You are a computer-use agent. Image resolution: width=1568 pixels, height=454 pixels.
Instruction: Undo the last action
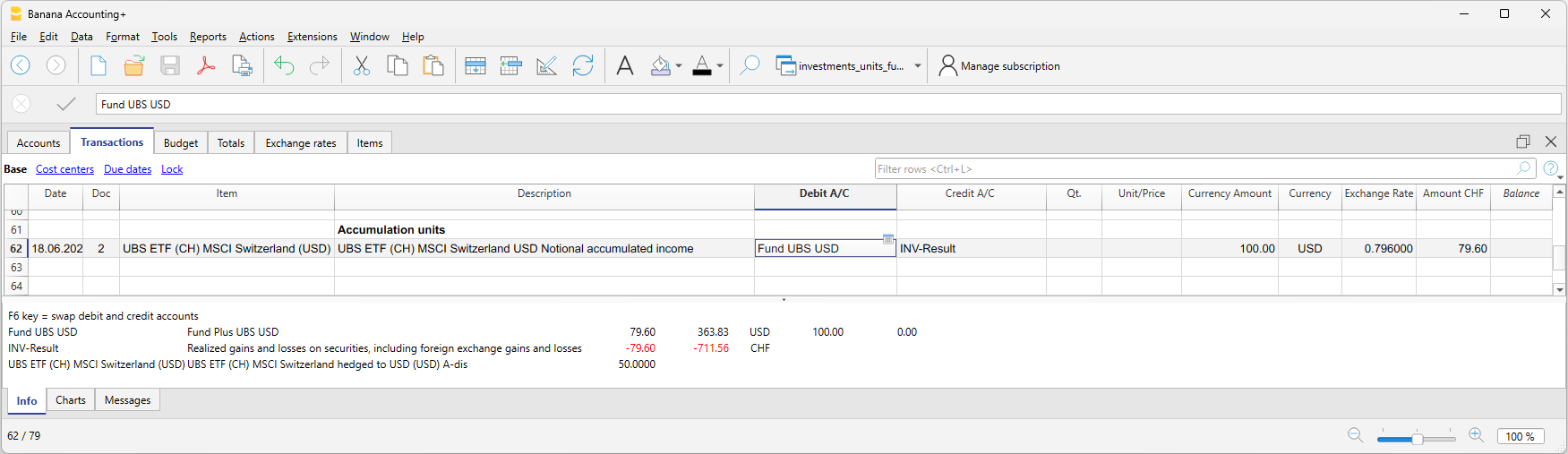[284, 65]
